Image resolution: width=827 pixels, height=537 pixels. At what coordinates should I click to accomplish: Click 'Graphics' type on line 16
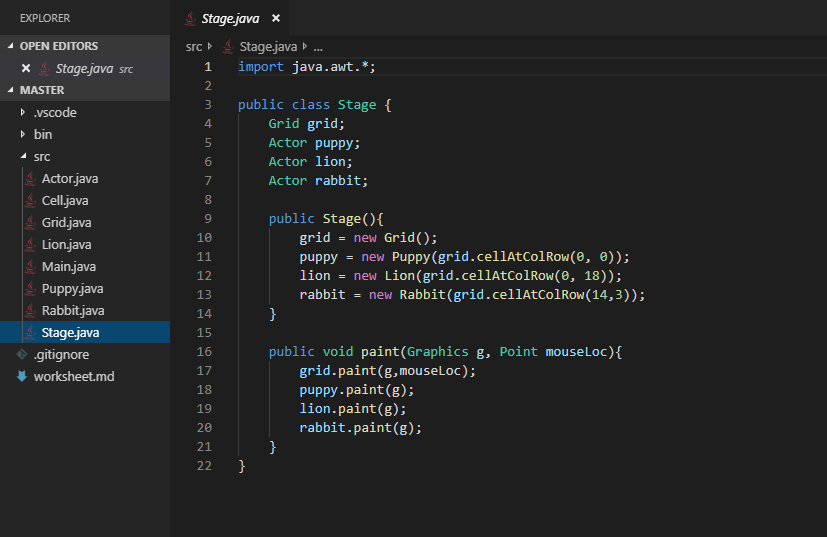click(x=438, y=352)
